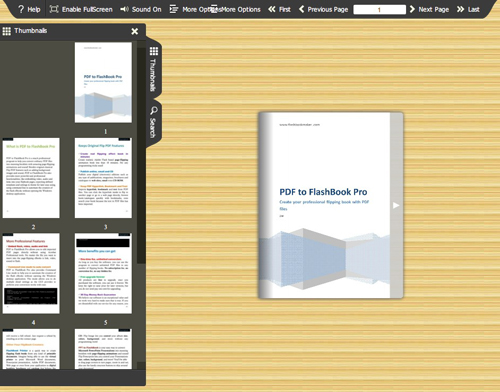Viewport: 500px width, 392px height.
Task: Toggle the Sound On speaker
Action: (124, 9)
